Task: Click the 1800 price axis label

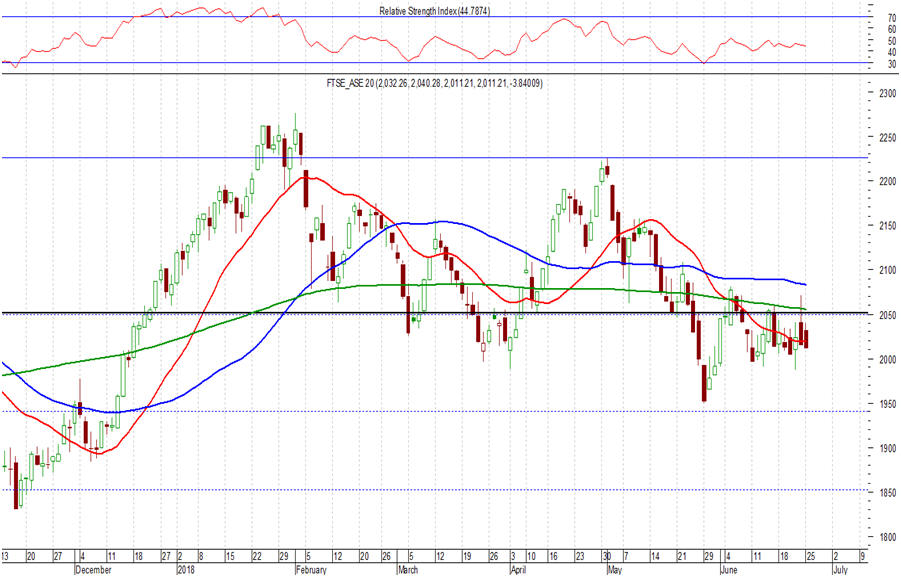Action: pos(888,537)
